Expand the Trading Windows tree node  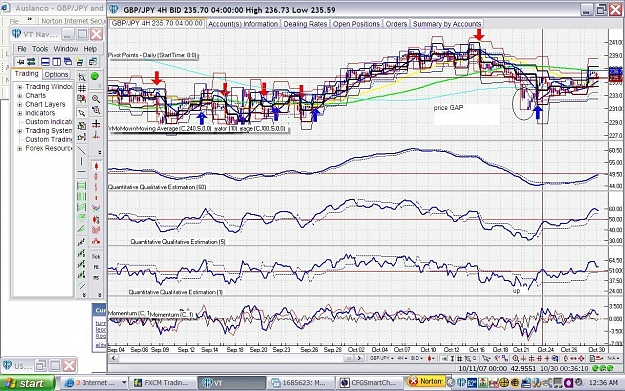[20, 87]
